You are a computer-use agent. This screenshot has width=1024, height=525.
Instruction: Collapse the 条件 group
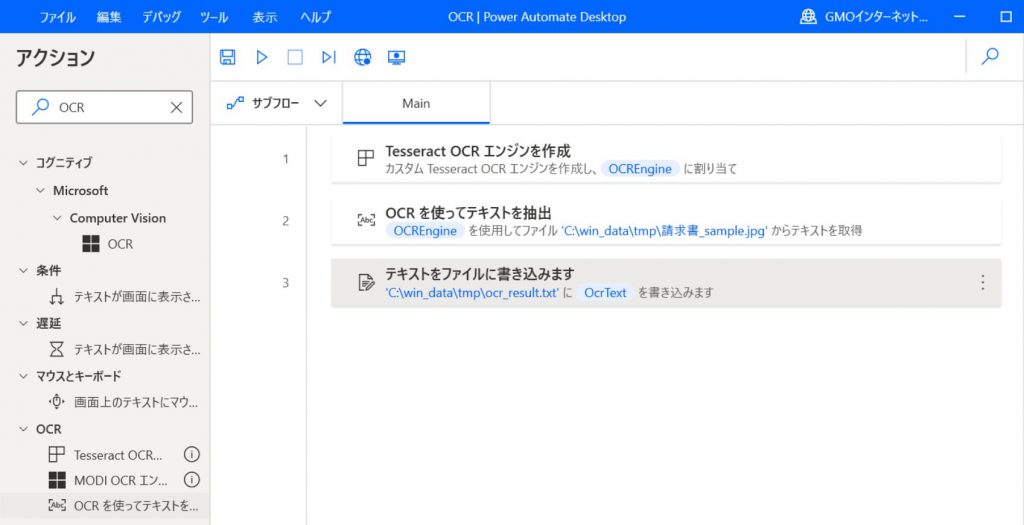(x=24, y=270)
